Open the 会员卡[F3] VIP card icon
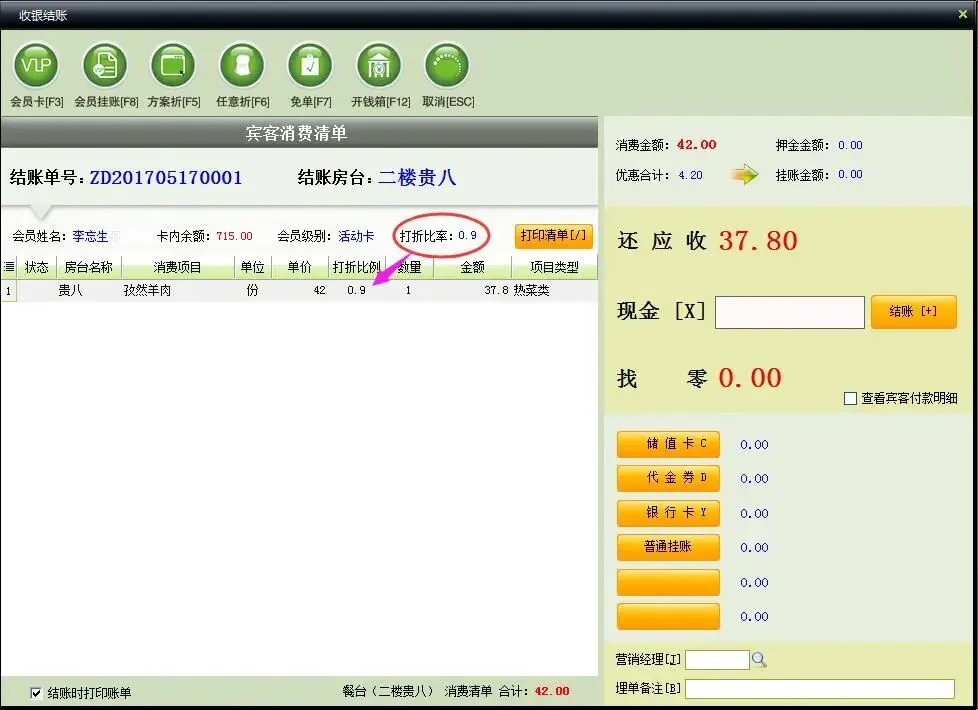Image resolution: width=978 pixels, height=710 pixels. 36,66
